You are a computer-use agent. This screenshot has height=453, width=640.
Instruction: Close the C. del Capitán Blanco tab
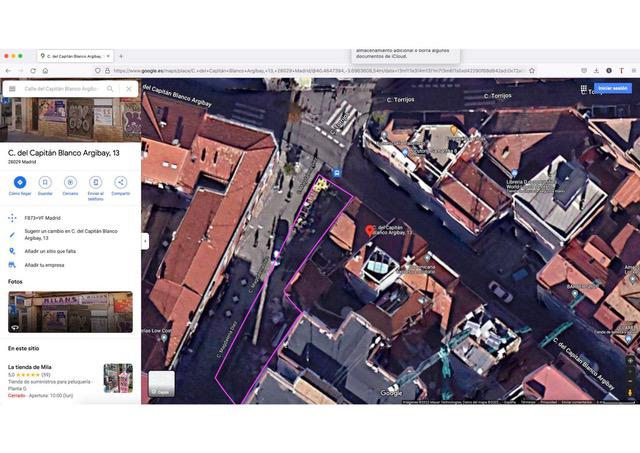click(x=108, y=56)
